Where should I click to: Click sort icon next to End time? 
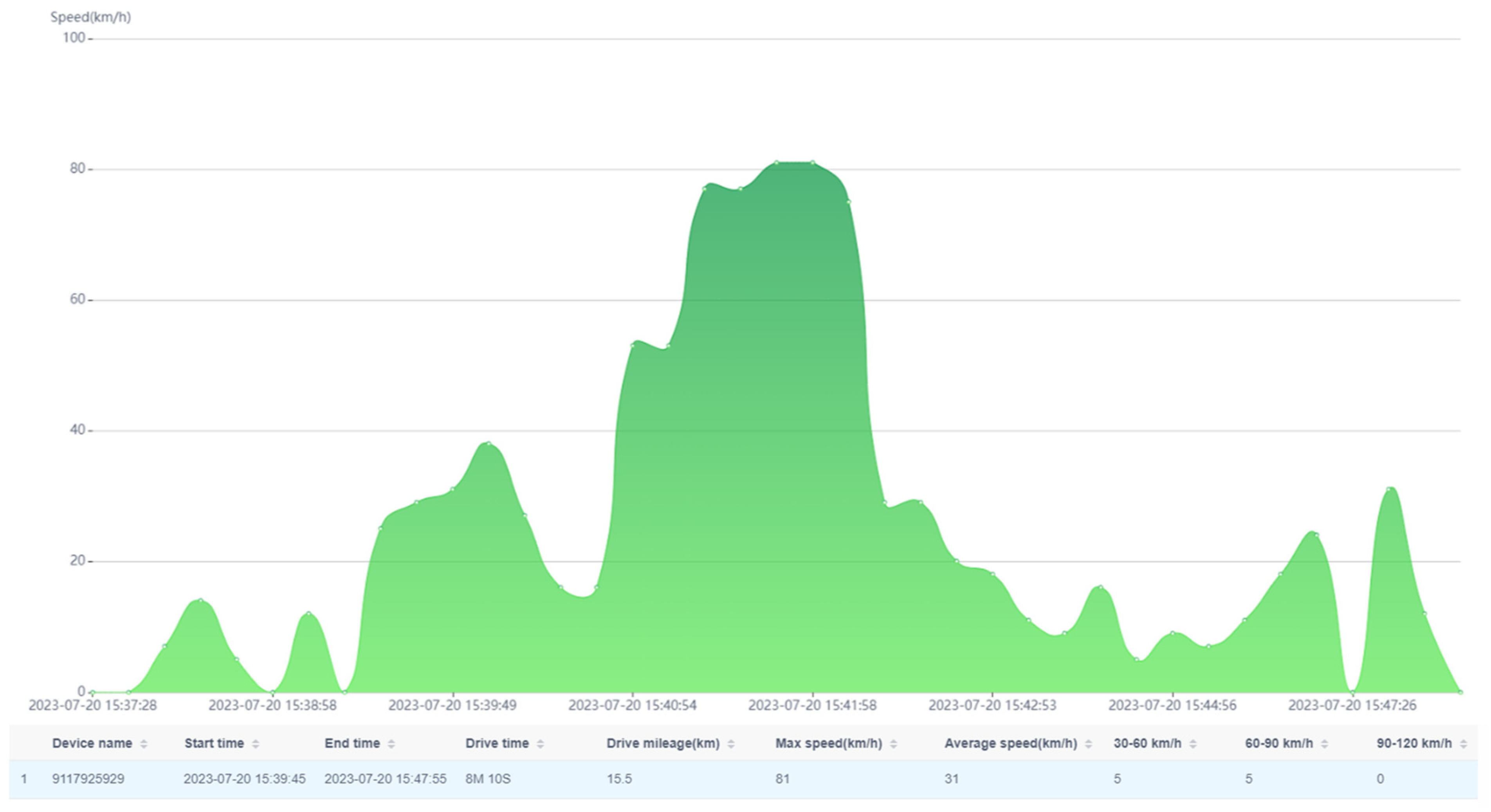(x=391, y=744)
